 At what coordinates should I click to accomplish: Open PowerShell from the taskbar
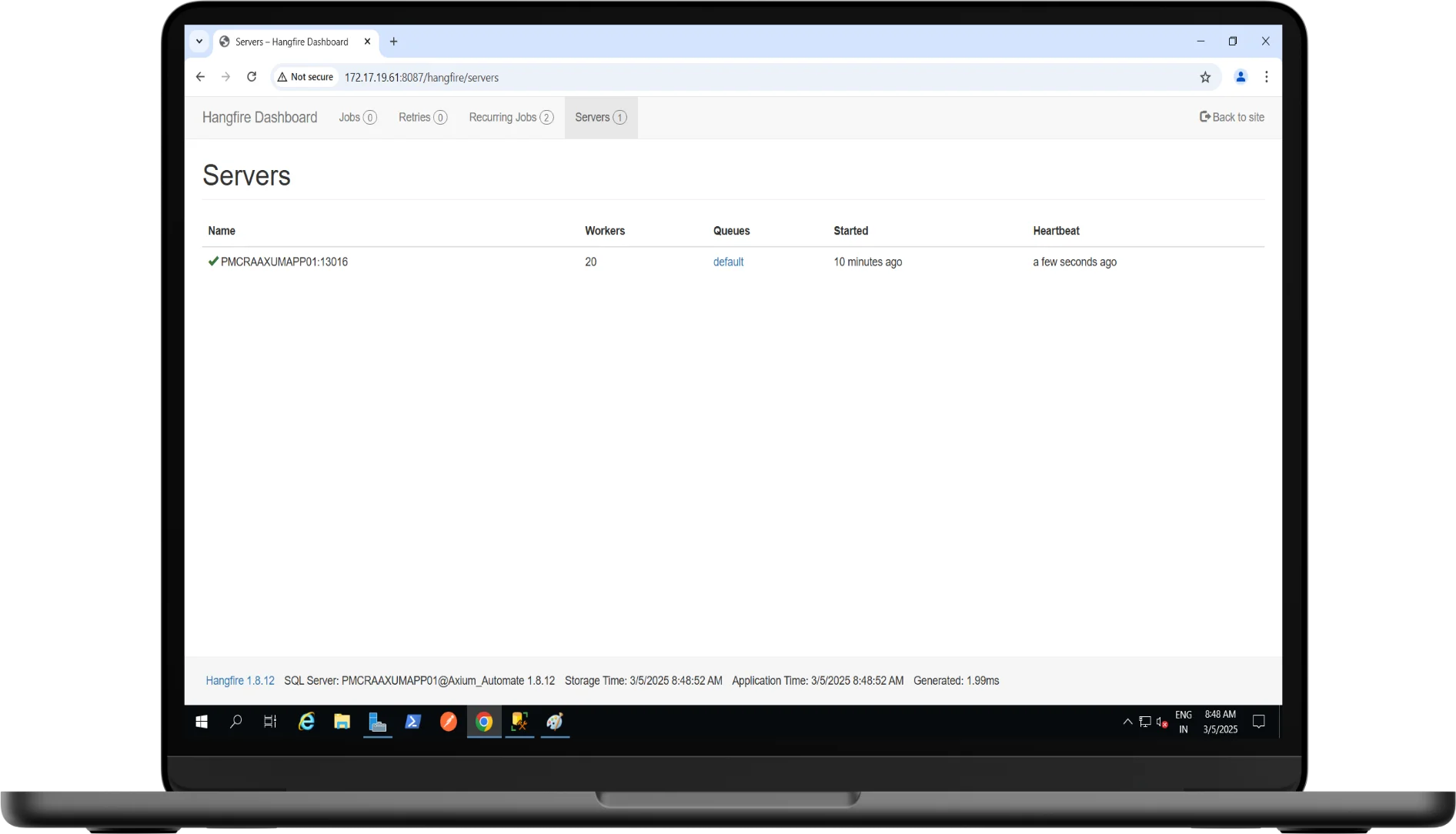tap(413, 722)
